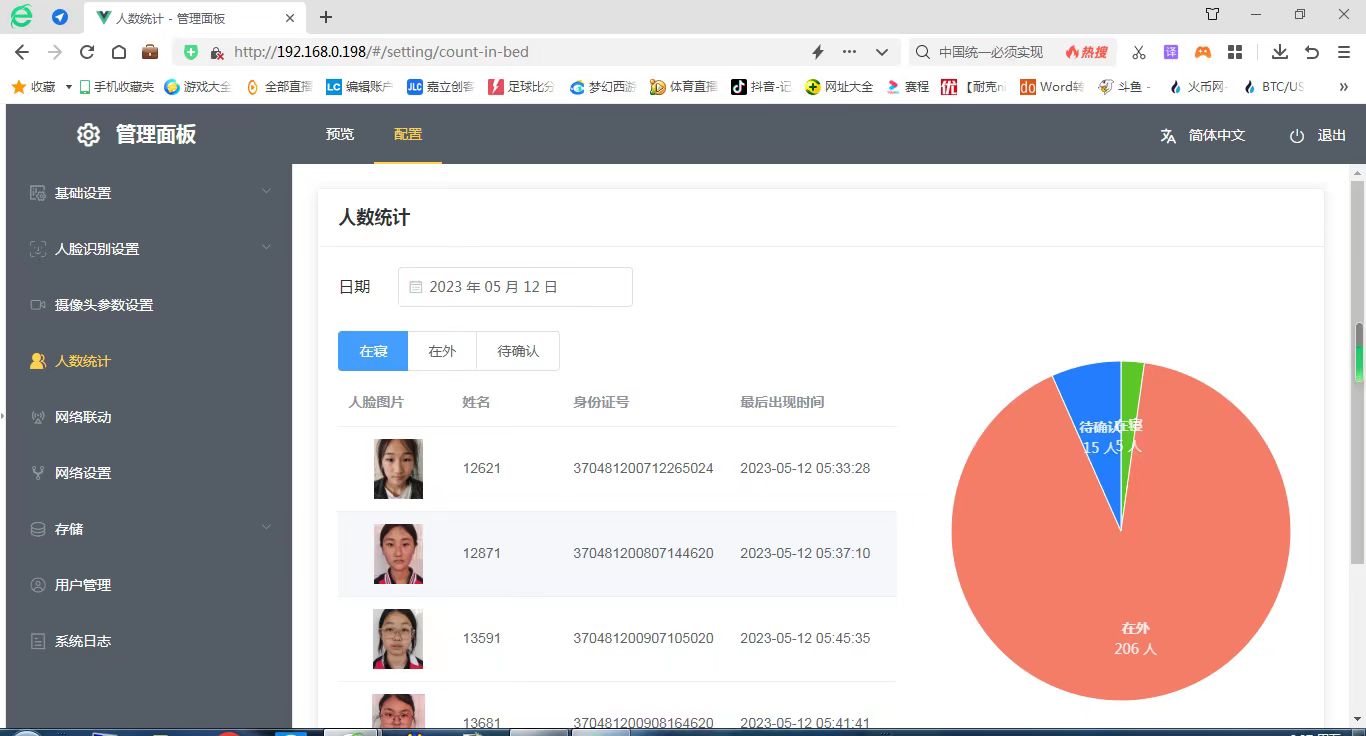Click the lightning speed mode icon
The image size is (1366, 736).
click(x=817, y=52)
